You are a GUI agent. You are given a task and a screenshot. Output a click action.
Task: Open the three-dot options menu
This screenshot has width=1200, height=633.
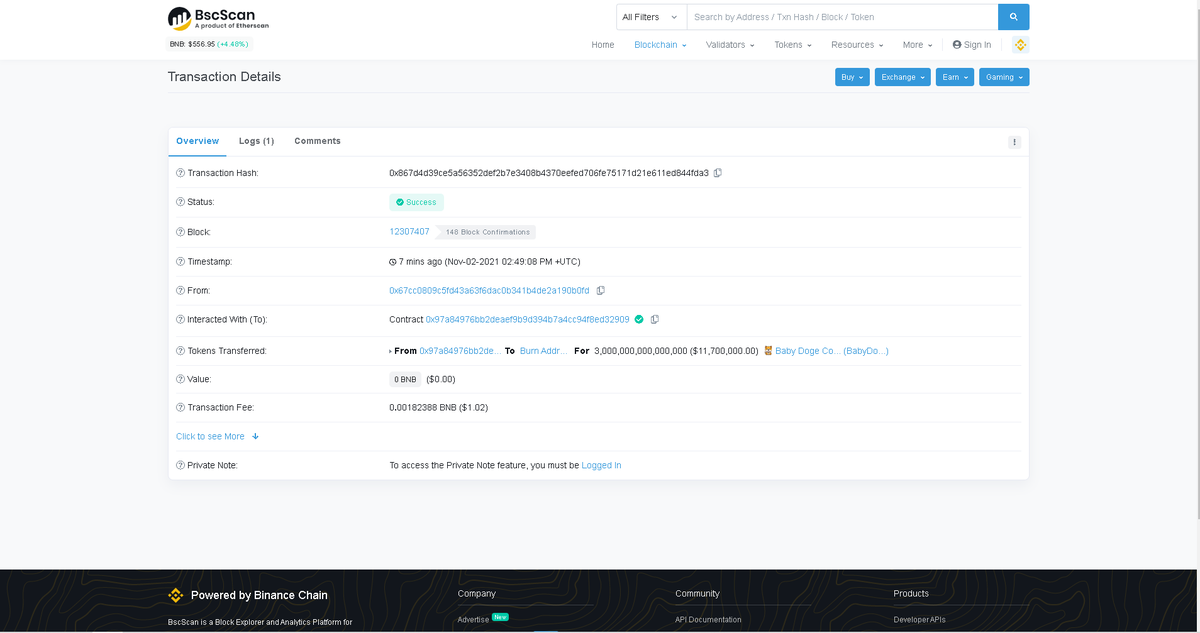click(x=1014, y=142)
